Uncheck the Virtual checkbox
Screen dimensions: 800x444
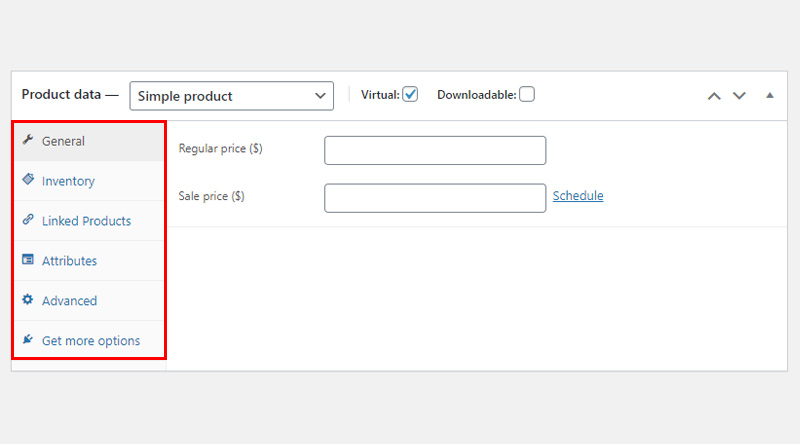(410, 94)
